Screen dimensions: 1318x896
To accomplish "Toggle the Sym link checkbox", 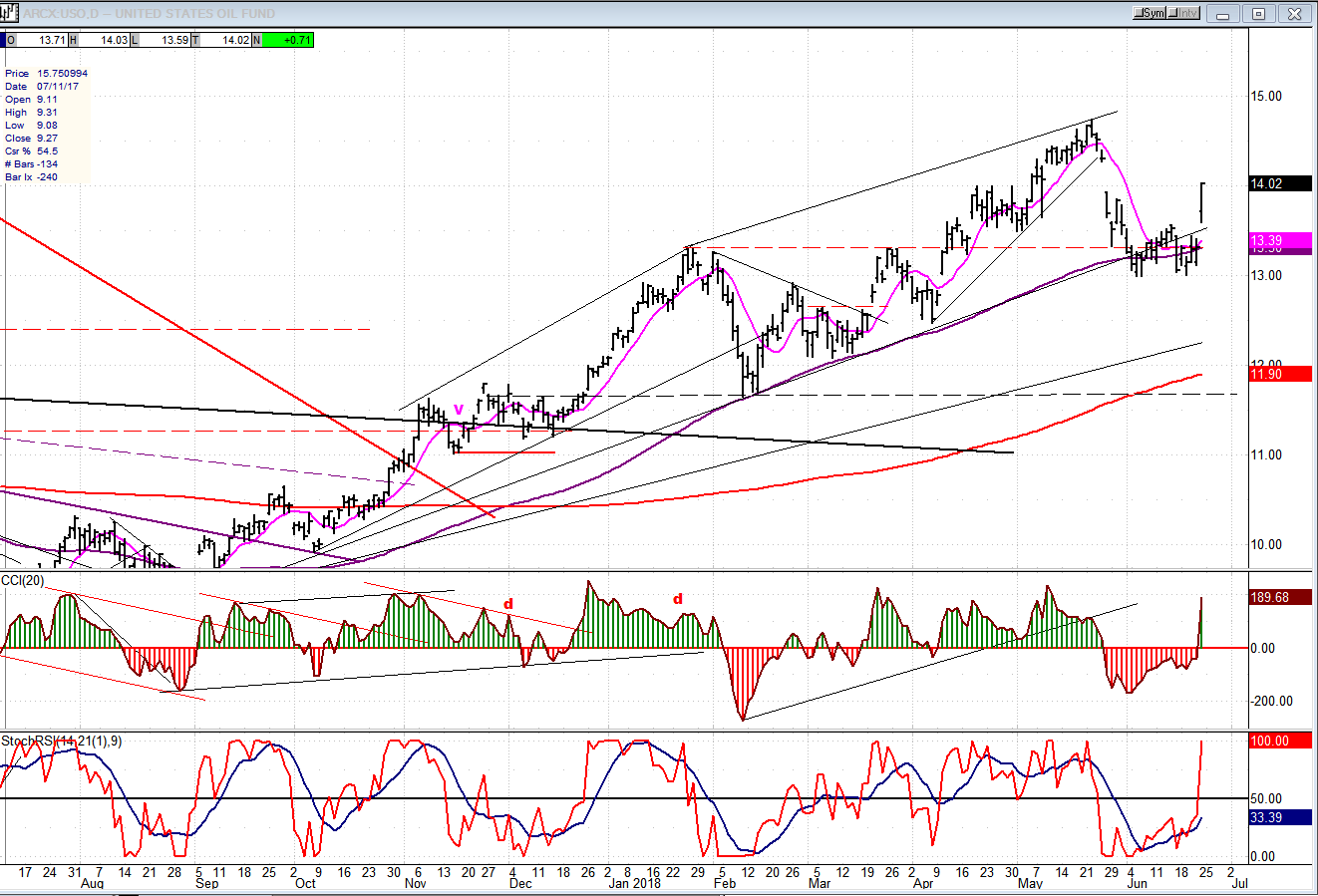I will click(x=1143, y=13).
